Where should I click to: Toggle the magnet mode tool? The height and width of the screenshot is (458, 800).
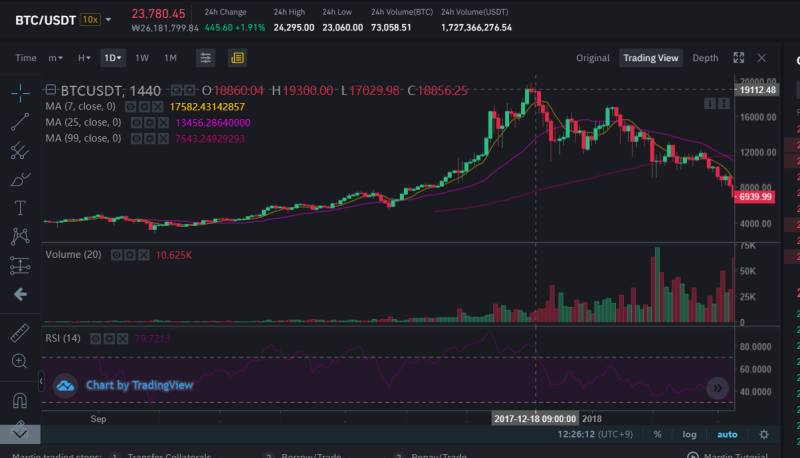click(x=20, y=400)
